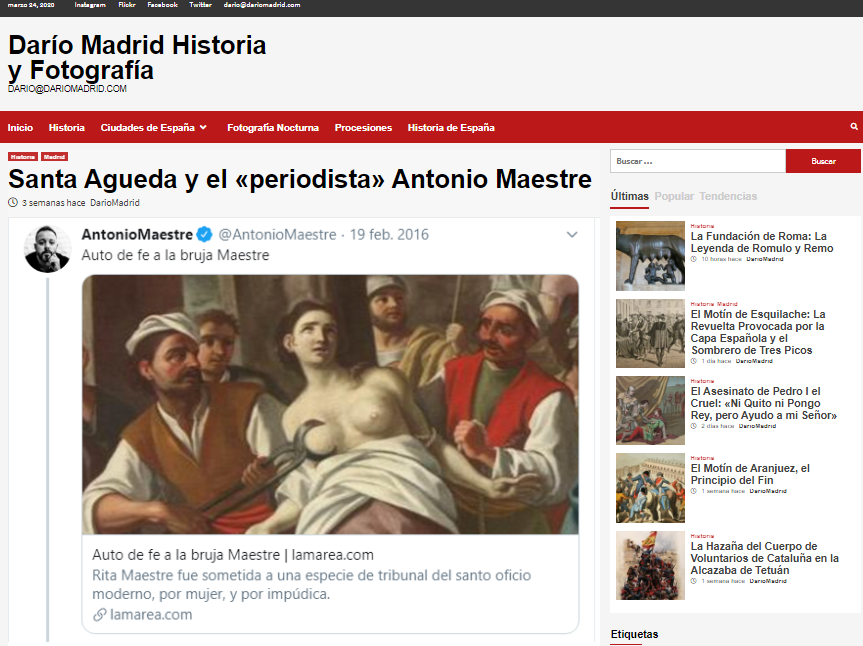Click AntonioMaestre profile avatar
This screenshot has height=646, width=863.
(47, 249)
